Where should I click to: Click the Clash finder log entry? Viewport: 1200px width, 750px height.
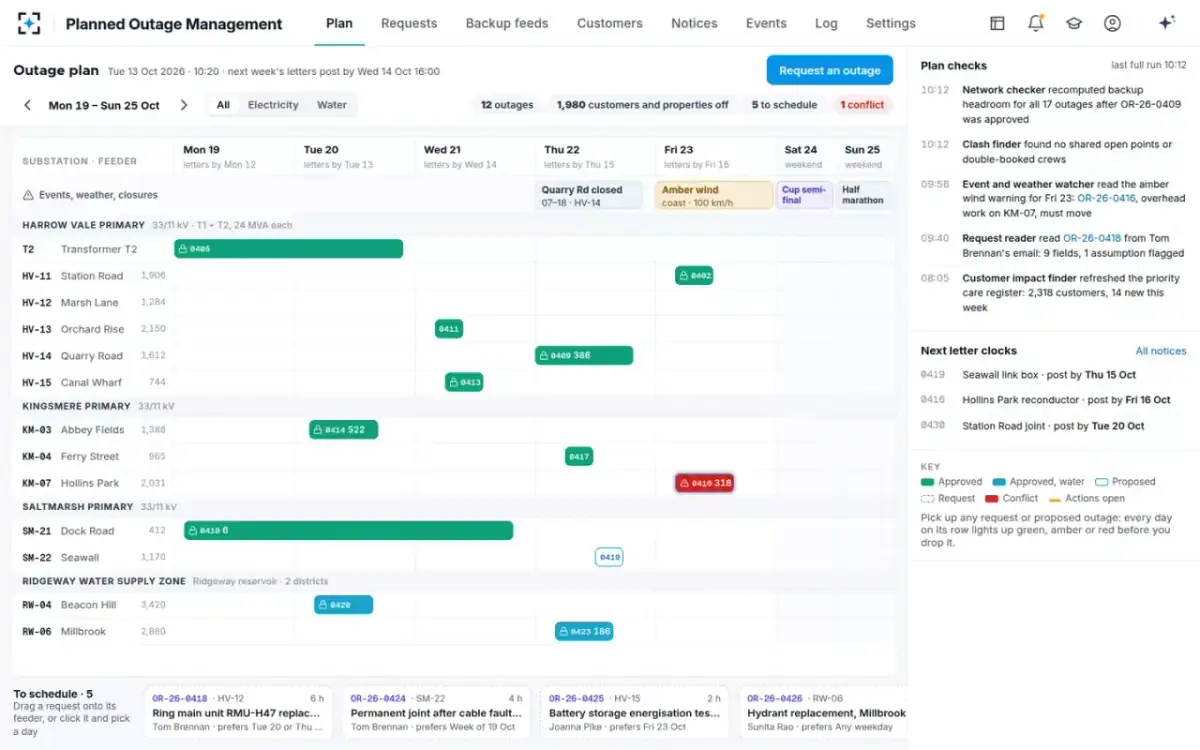coord(1054,151)
